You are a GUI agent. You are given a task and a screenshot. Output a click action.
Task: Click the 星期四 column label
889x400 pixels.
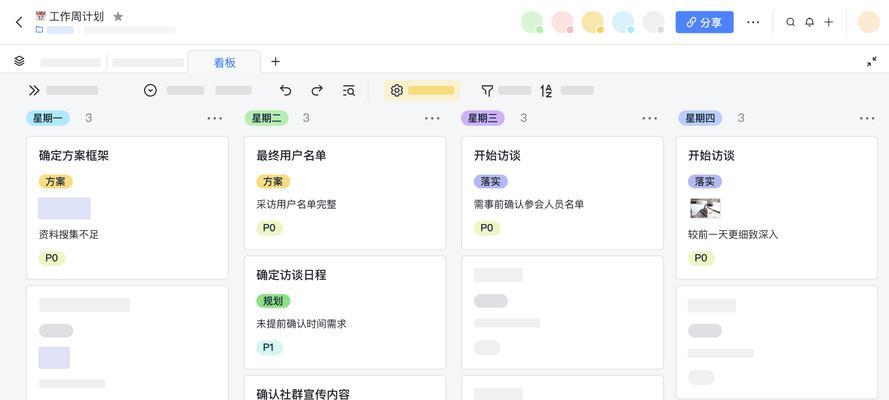[700, 118]
